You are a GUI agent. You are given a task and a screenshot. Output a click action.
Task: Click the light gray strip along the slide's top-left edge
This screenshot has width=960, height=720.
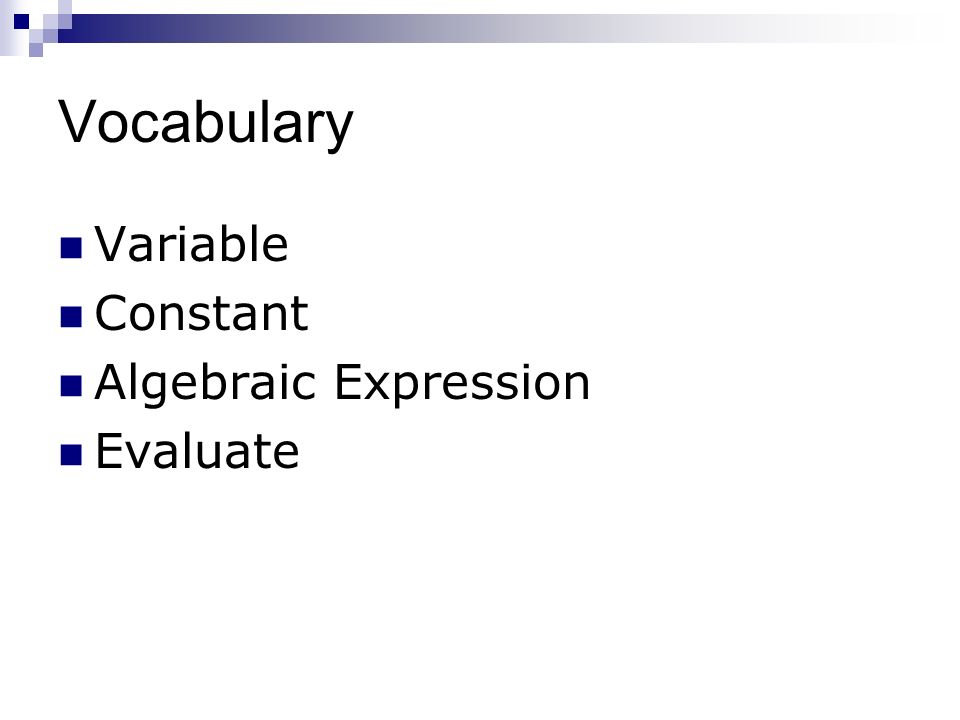6,28
